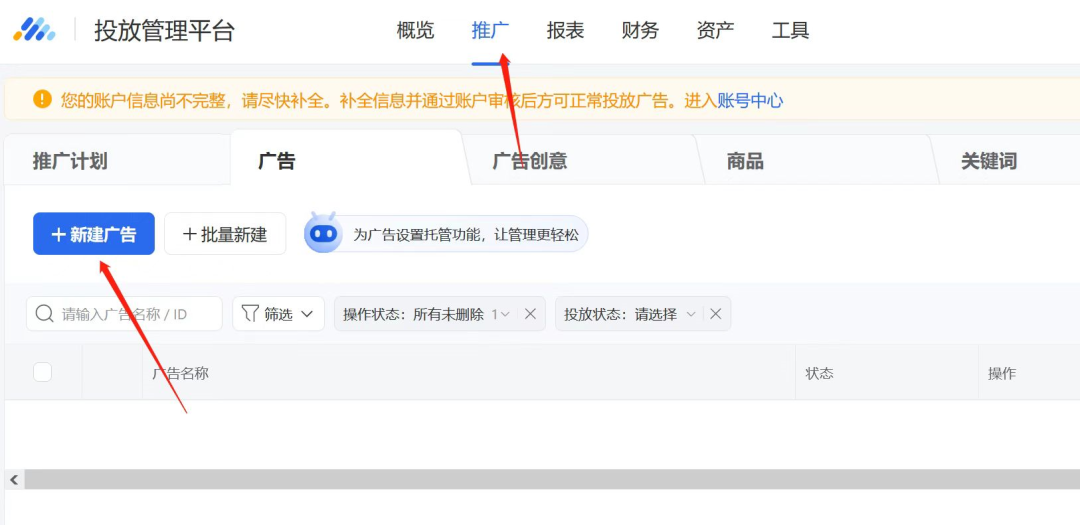Click the orange warning icon in banner

pyautogui.click(x=42, y=99)
